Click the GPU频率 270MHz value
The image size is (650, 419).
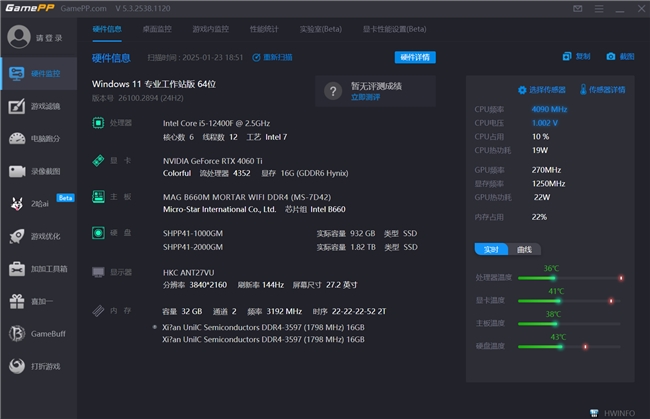coord(546,170)
